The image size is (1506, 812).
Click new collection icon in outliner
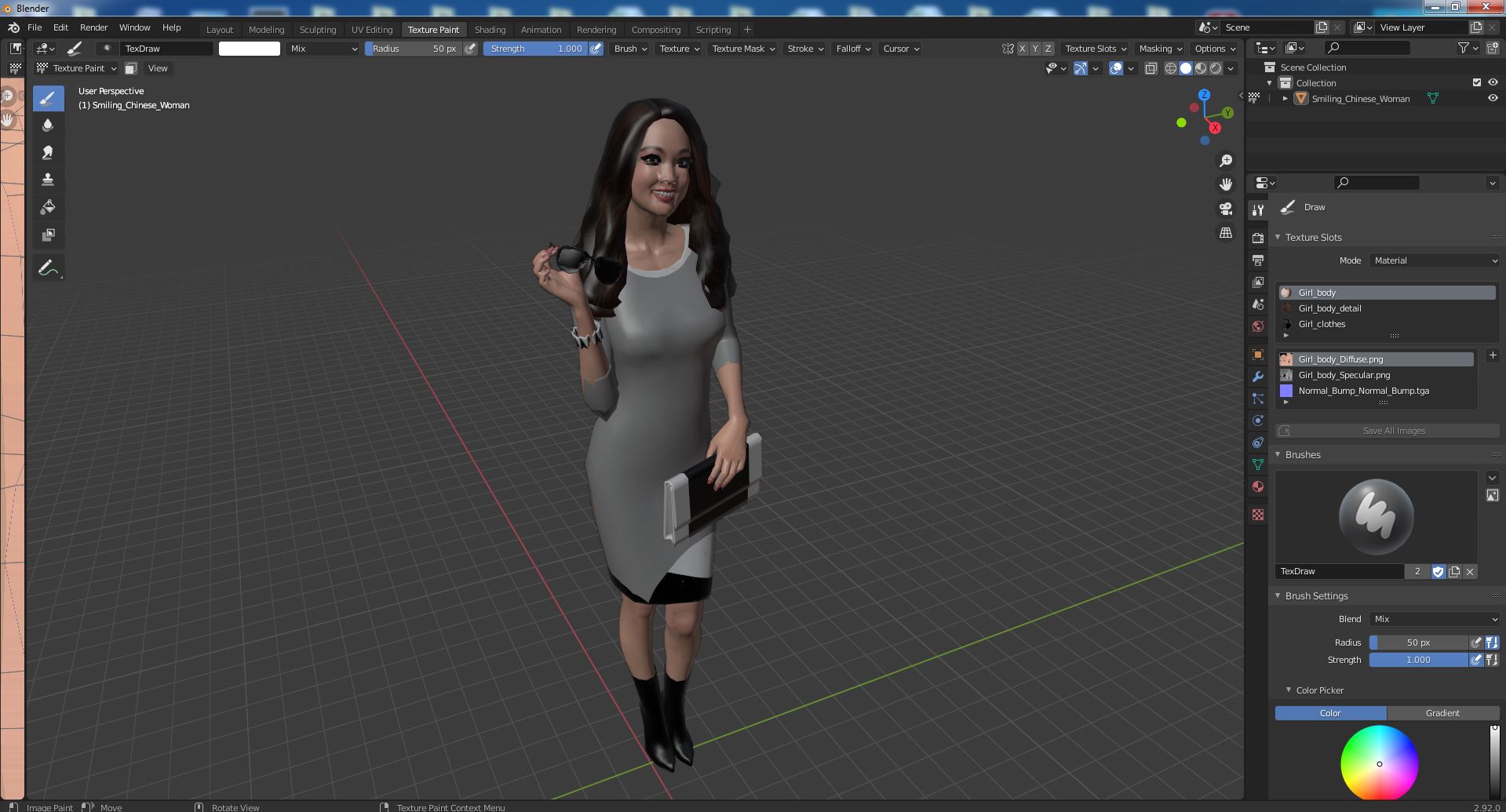(x=1492, y=48)
